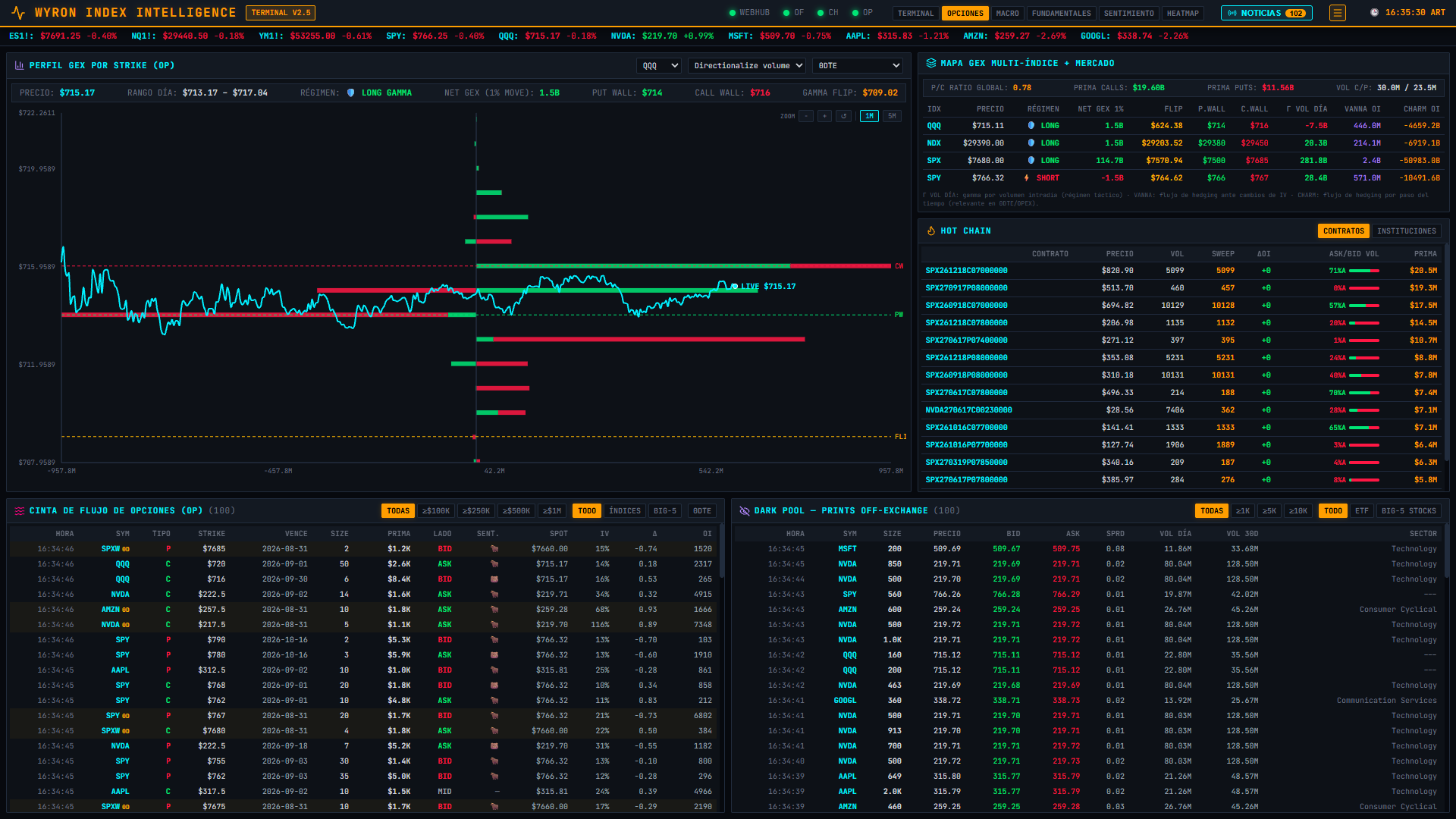Click the shield icon next to LONG GAMMA
Image resolution: width=1456 pixels, height=819 pixels.
350,93
